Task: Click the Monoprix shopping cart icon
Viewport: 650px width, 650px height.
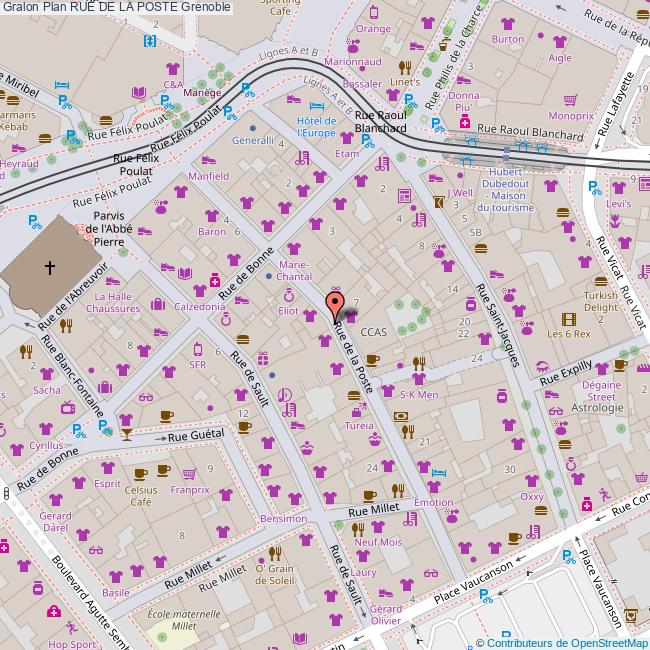Action: 570,100
